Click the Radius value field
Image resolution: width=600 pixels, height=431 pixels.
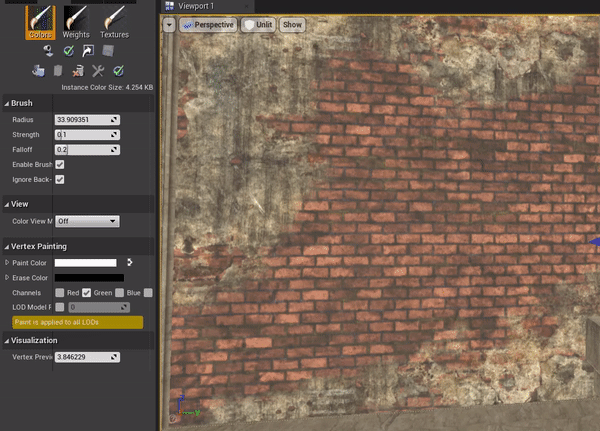(x=87, y=120)
